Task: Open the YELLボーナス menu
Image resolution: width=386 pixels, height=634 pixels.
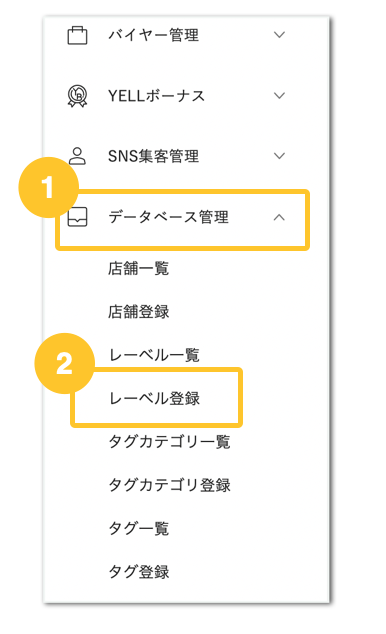Action: coord(156,96)
